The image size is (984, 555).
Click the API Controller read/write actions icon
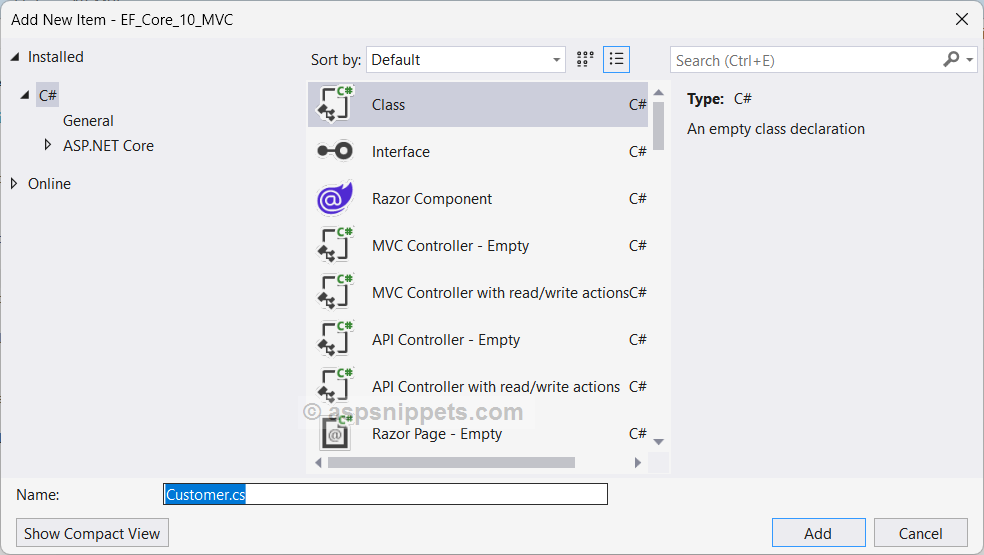tap(334, 386)
